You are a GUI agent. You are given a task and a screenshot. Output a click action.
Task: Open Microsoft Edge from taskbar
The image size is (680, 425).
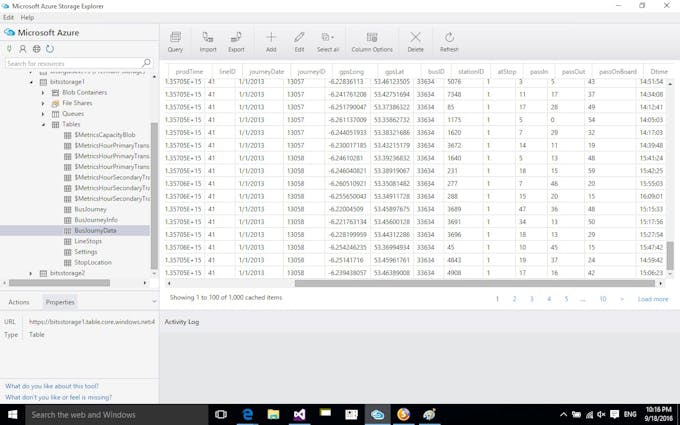[x=247, y=415]
